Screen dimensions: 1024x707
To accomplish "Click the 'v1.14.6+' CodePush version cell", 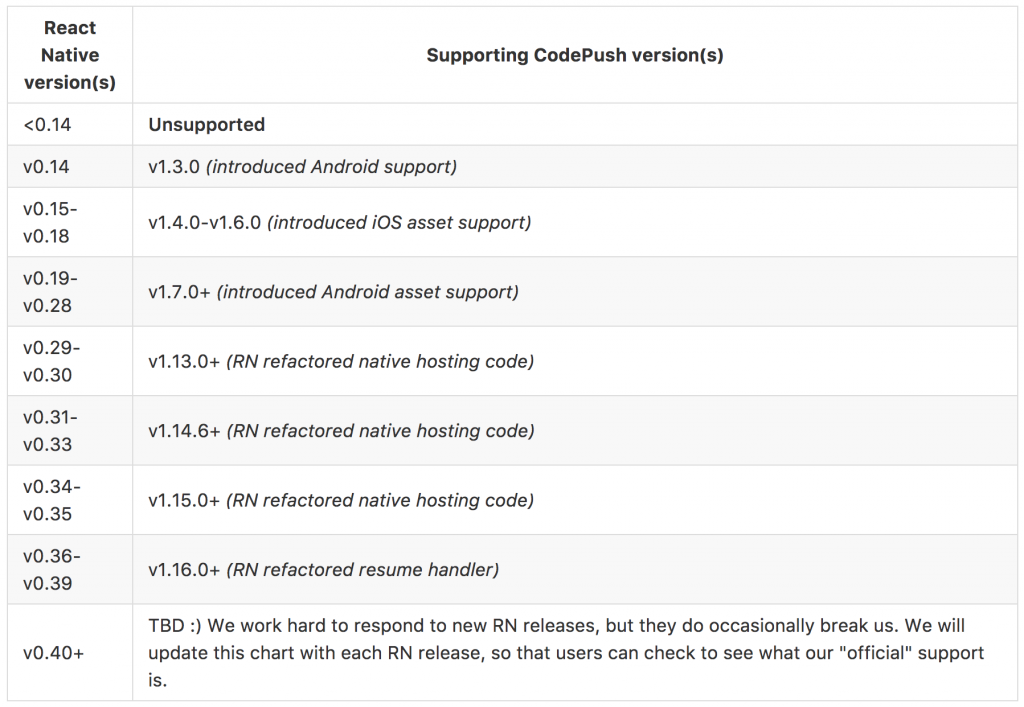I will tap(341, 431).
